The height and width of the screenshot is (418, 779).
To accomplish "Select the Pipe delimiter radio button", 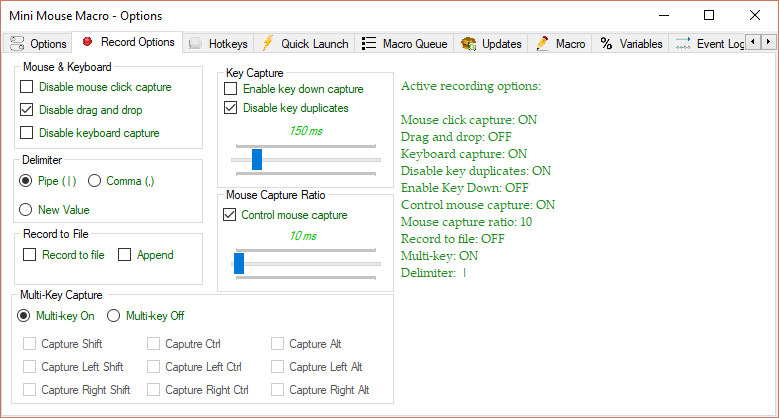I will pyautogui.click(x=25, y=181).
